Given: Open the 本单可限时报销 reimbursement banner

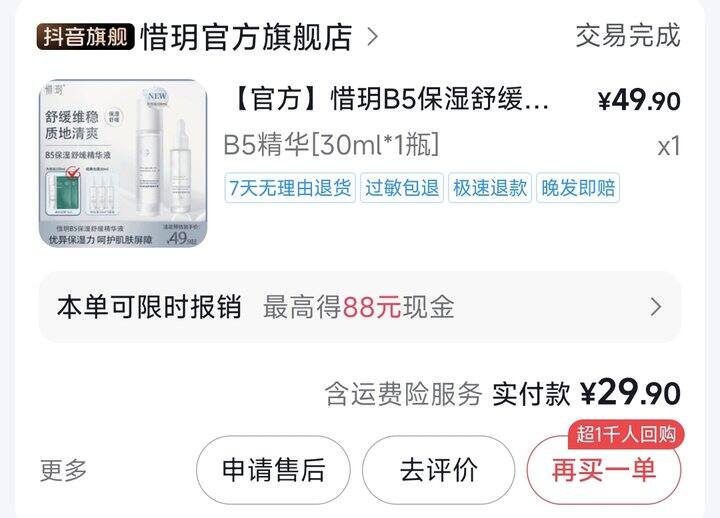Looking at the screenshot, I should 360,307.
